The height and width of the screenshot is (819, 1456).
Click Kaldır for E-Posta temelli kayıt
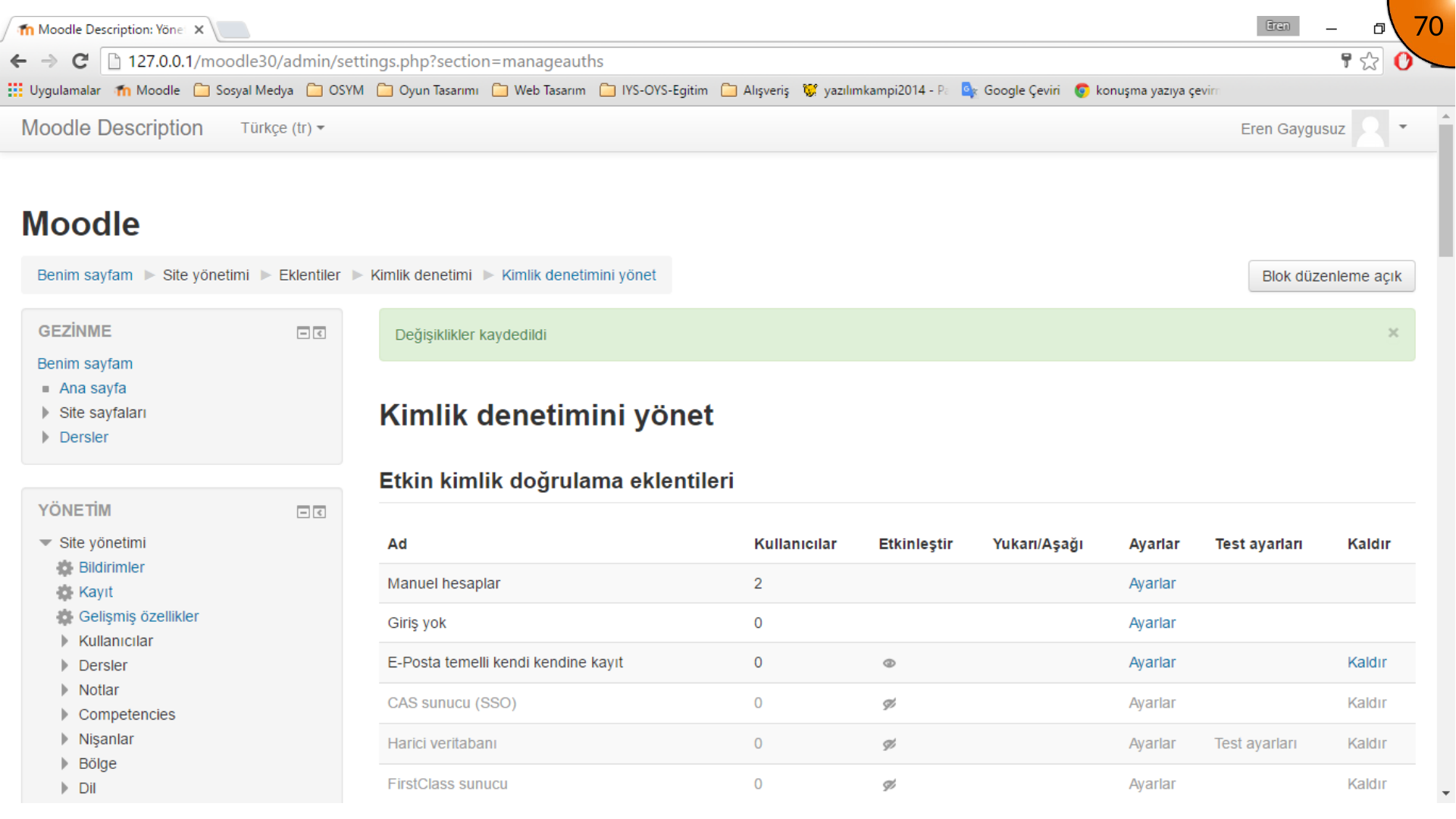[x=1367, y=662]
